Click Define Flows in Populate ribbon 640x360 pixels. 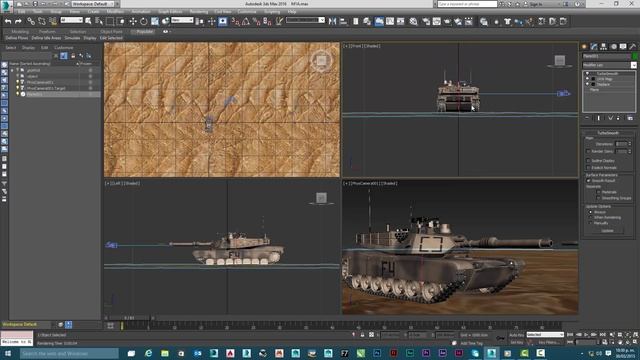click(17, 38)
